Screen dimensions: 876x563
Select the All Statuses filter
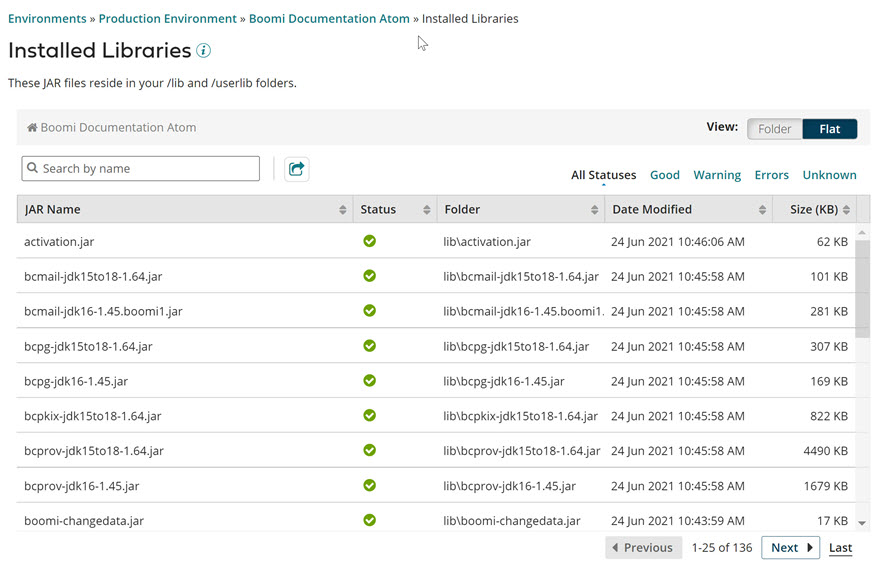point(603,175)
